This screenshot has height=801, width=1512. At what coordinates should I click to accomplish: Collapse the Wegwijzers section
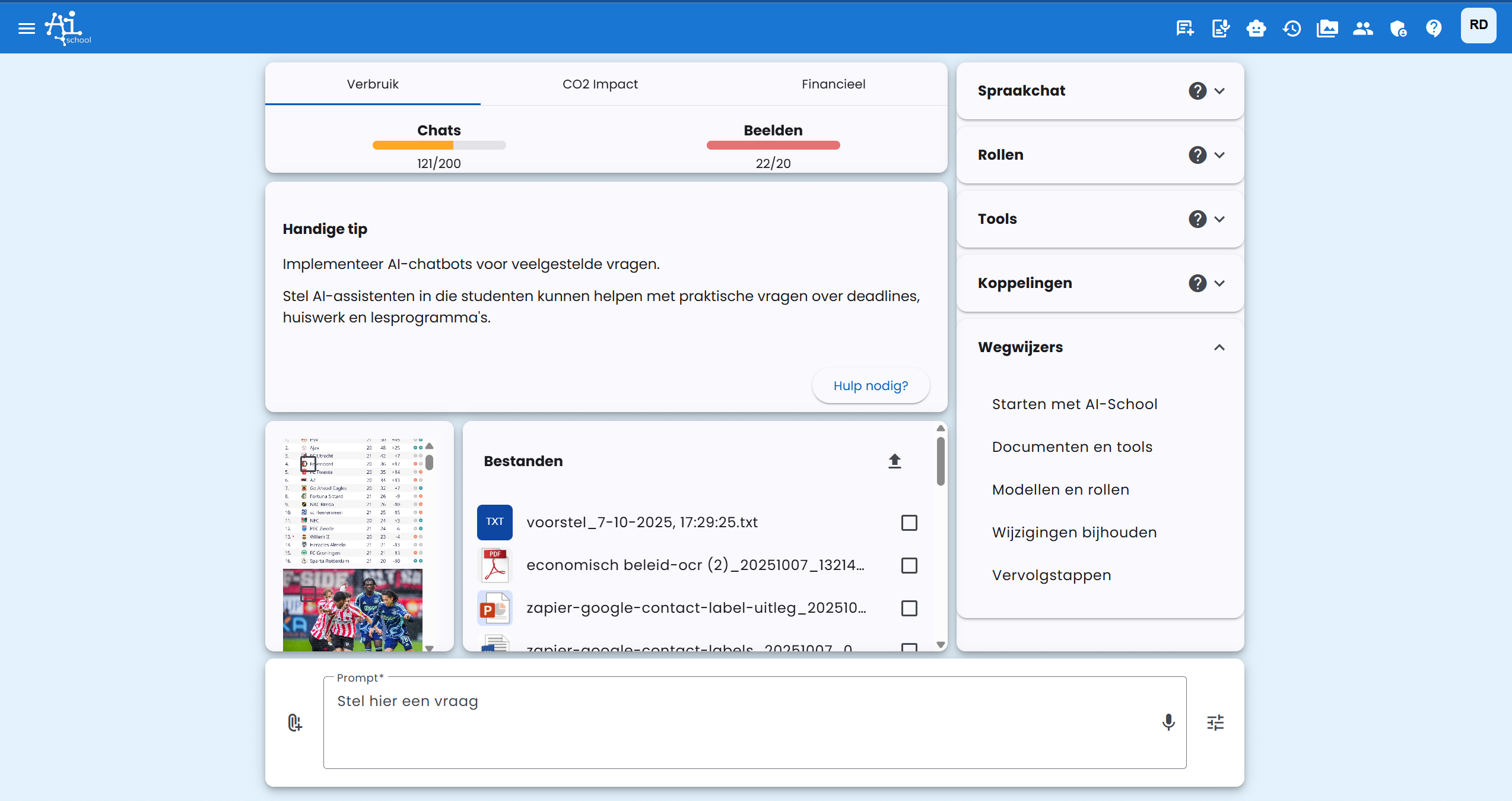[x=1220, y=347]
